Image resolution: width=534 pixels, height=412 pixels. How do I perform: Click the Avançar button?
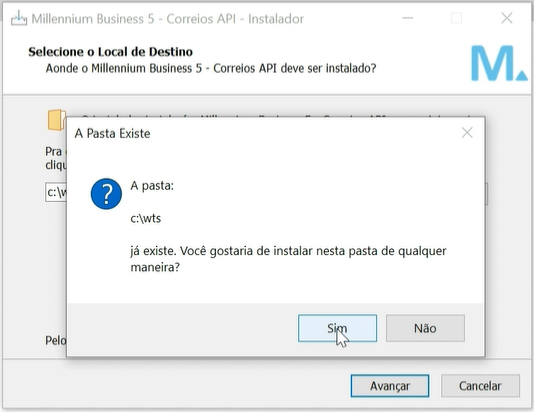[x=390, y=386]
